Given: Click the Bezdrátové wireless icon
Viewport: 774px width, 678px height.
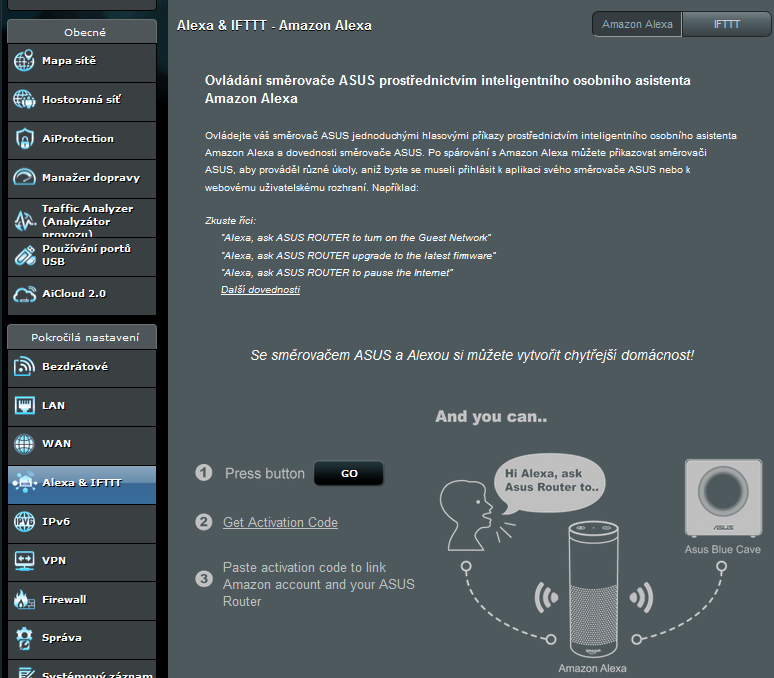Looking at the screenshot, I should [24, 367].
